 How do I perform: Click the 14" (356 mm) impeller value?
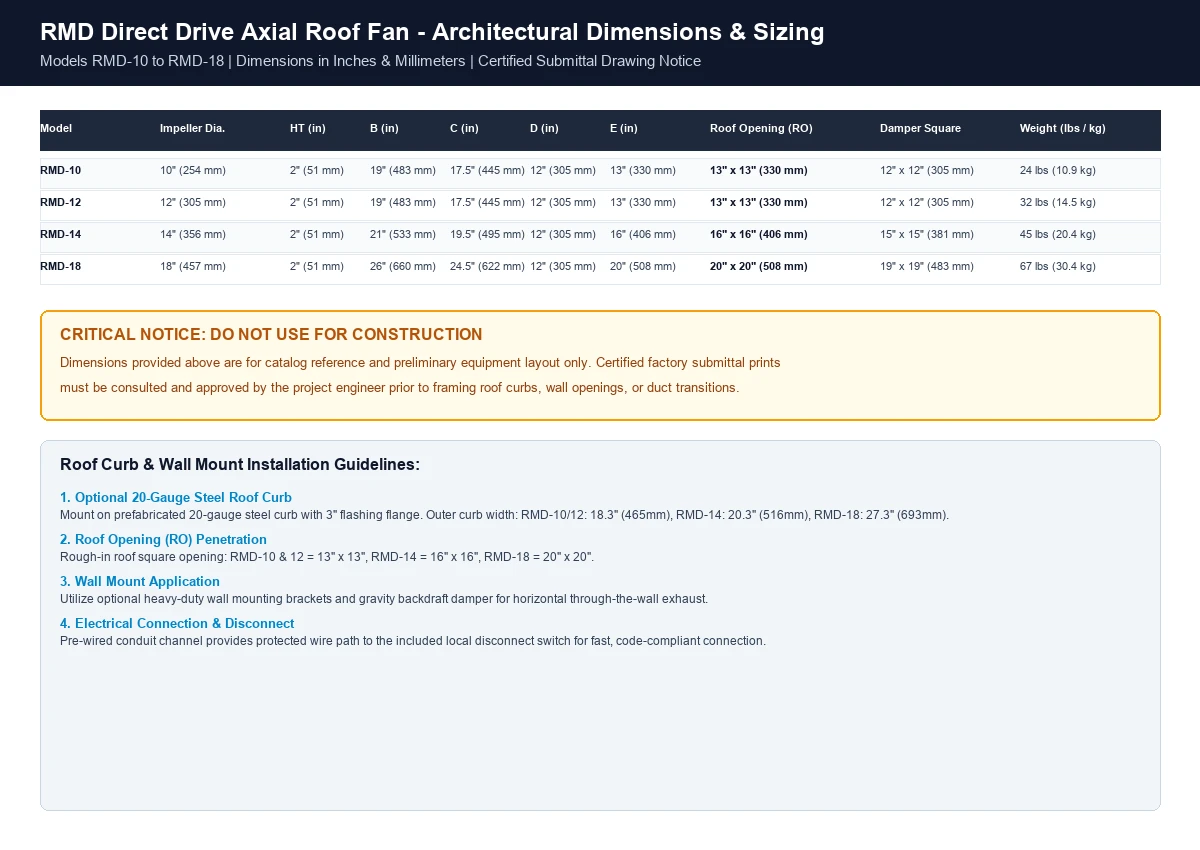(x=193, y=235)
